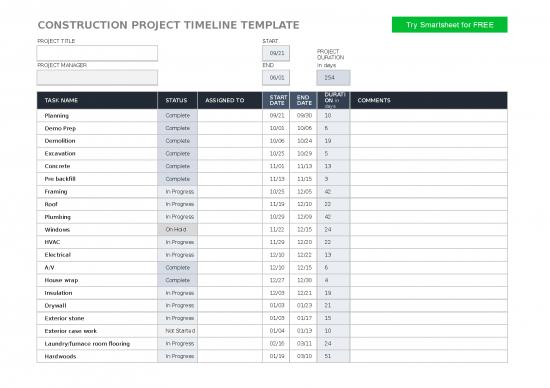Select the Exterior case work task cell
Image resolution: width=550 pixels, height=388 pixels.
(97, 331)
